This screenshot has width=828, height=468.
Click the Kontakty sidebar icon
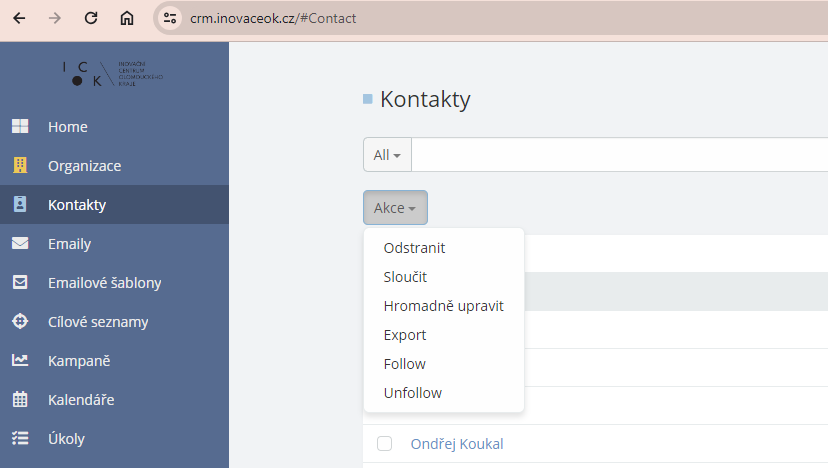point(19,205)
